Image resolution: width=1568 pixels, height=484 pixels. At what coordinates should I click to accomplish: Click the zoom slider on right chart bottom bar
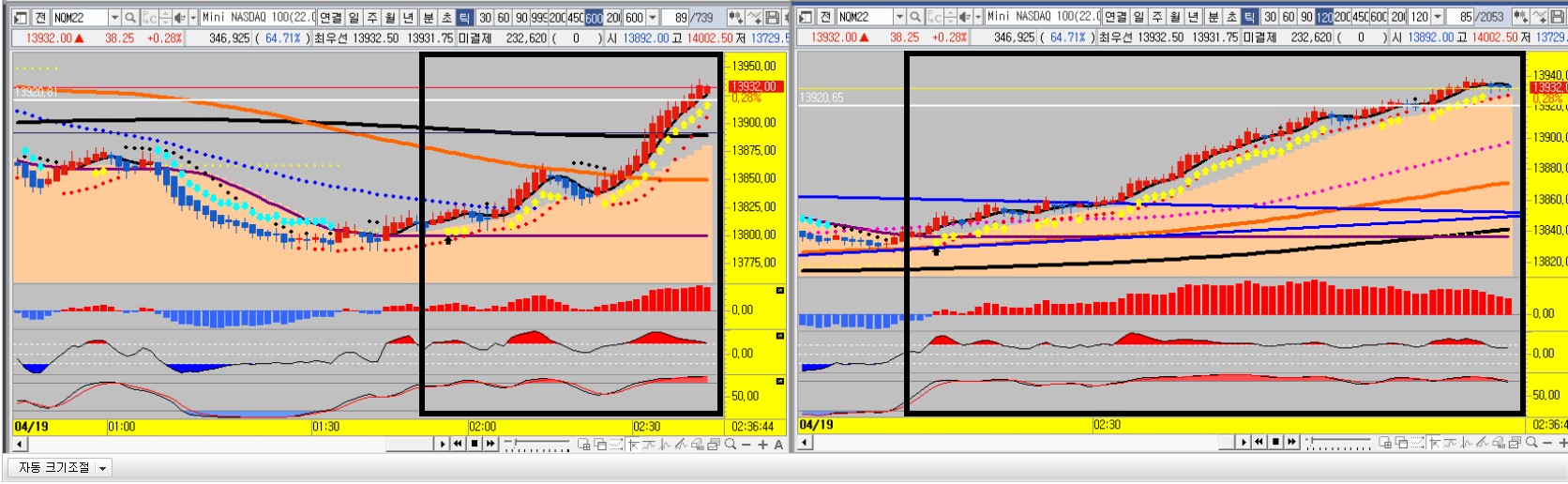coord(1338,443)
